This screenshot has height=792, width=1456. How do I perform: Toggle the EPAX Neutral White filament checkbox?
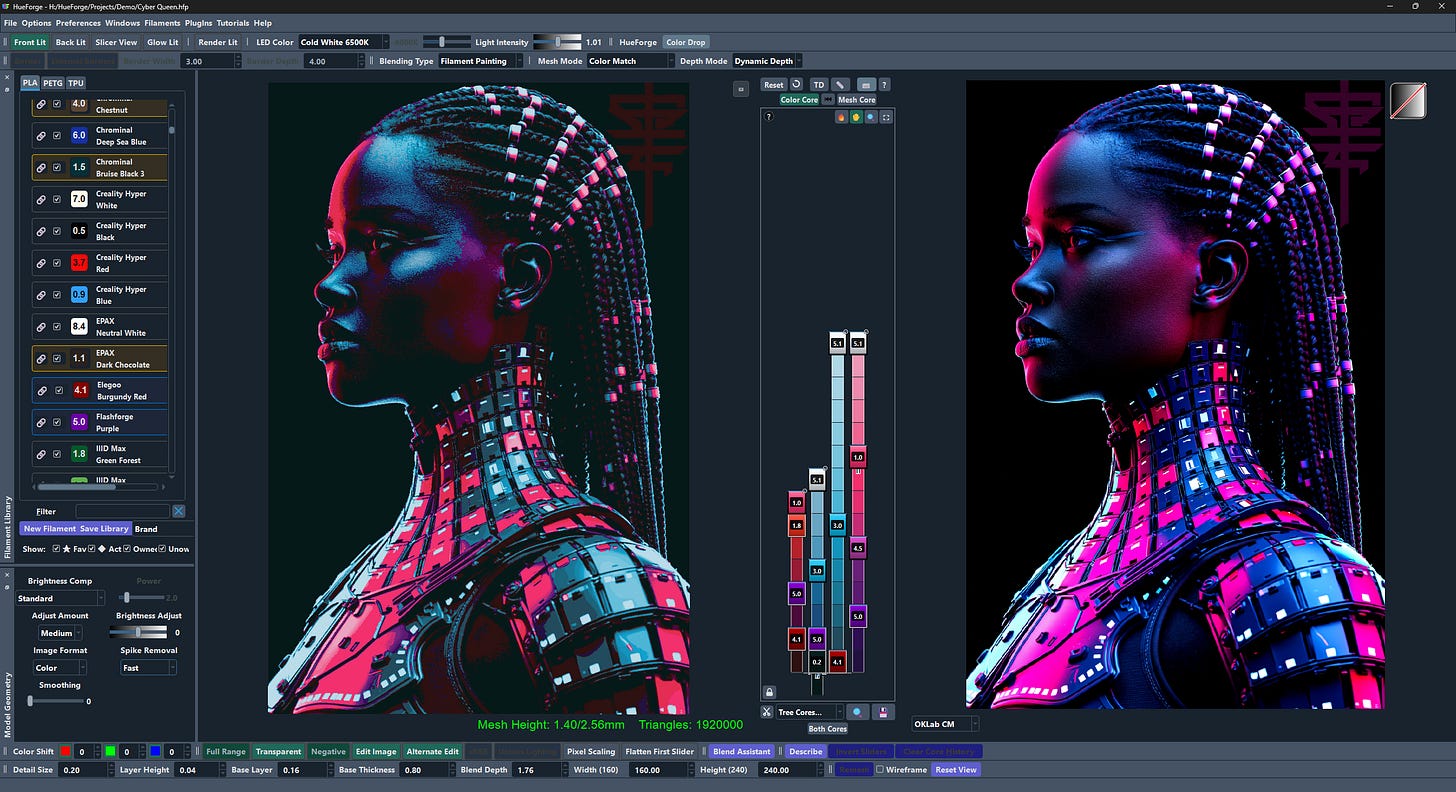[x=57, y=326]
